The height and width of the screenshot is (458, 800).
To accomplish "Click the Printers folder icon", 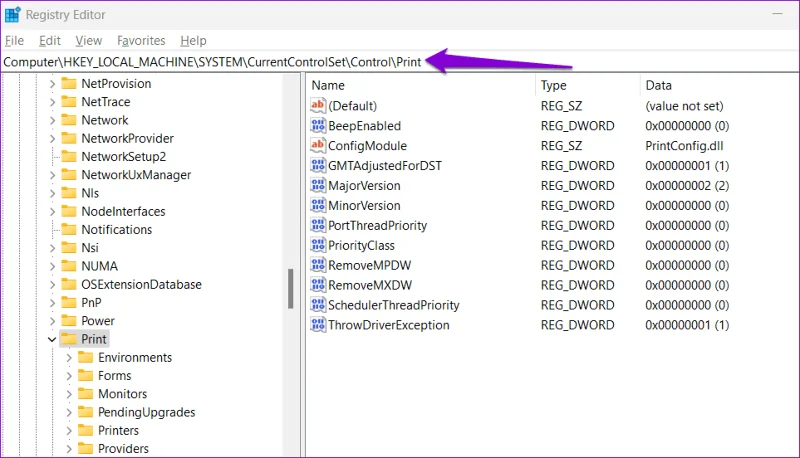I will [85, 430].
